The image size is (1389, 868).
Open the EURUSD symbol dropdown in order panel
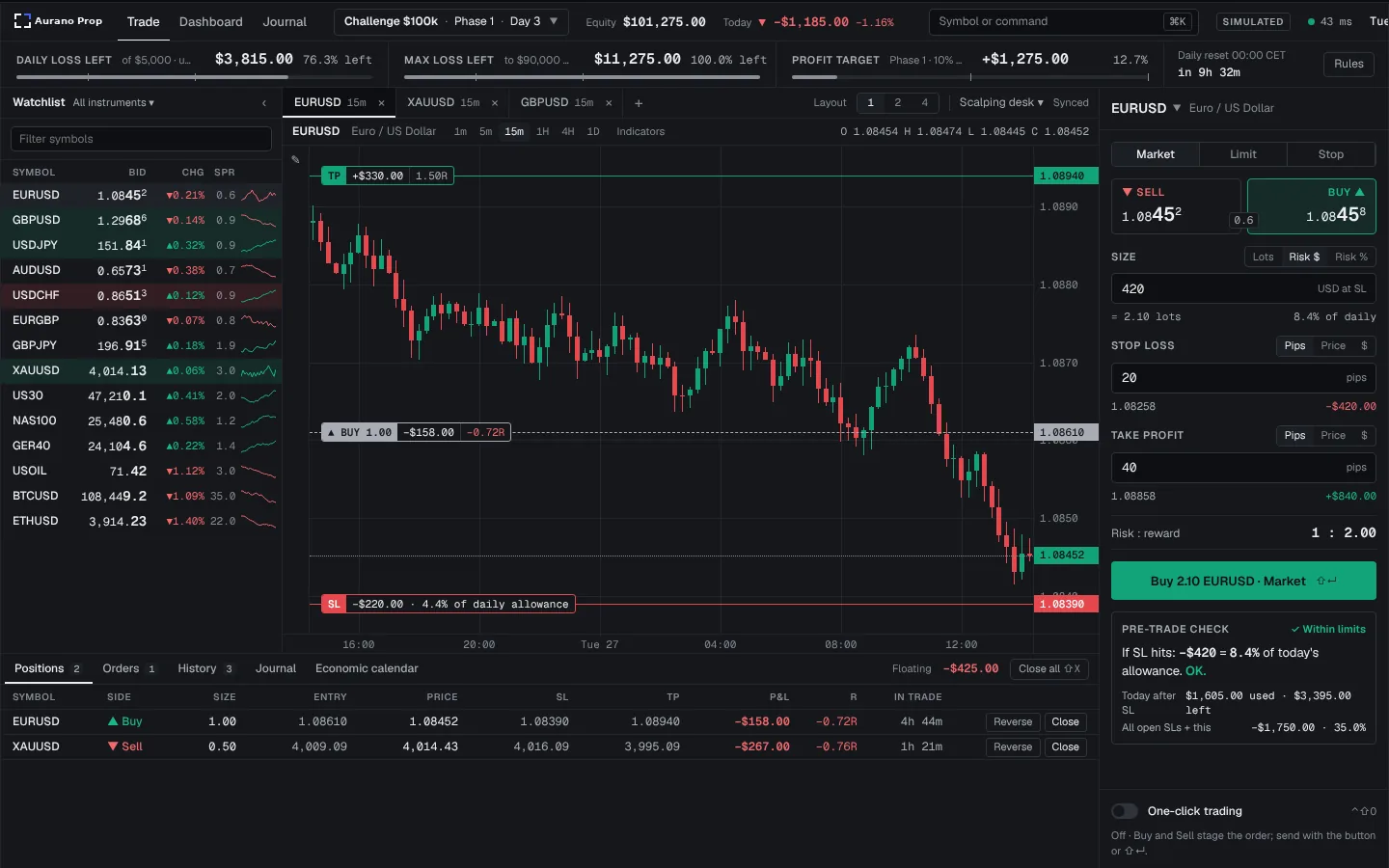[1146, 108]
